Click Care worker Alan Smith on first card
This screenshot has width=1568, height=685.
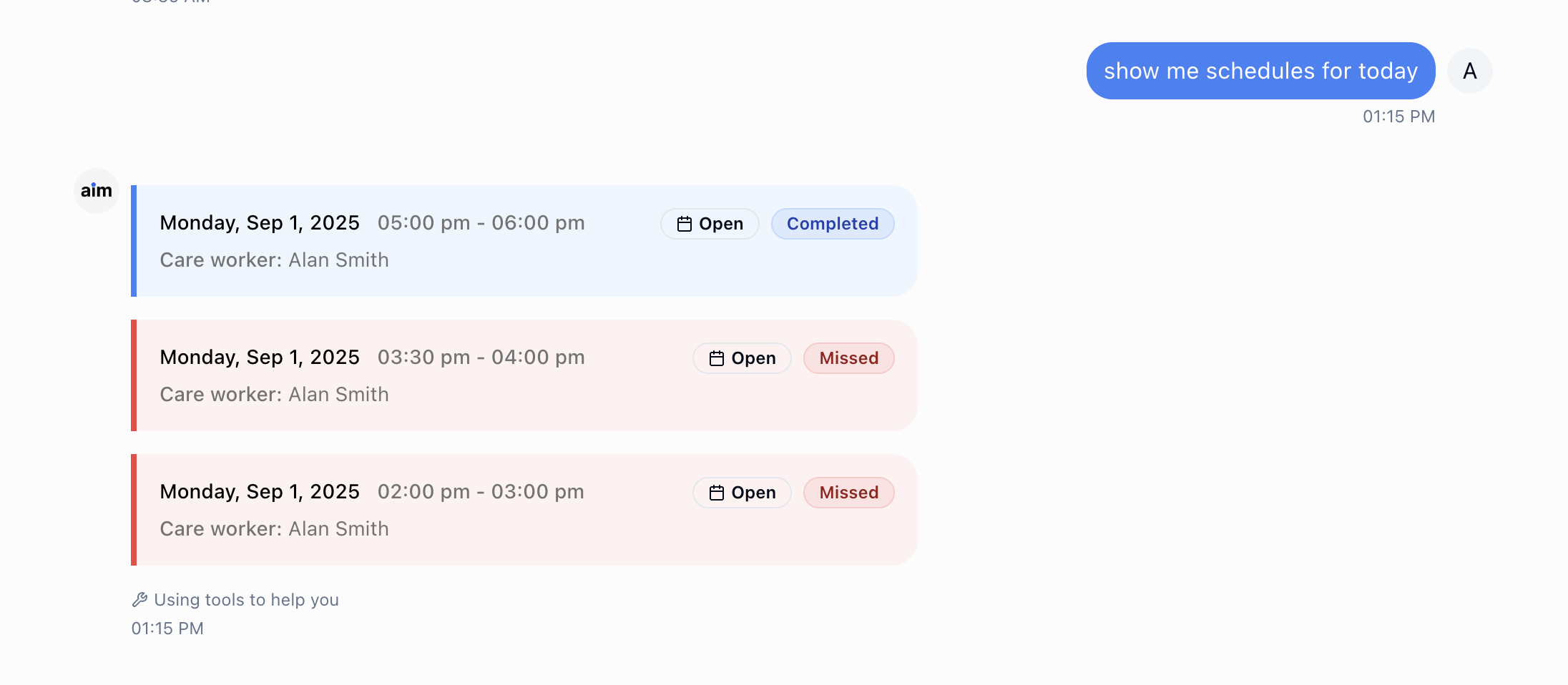coord(275,260)
